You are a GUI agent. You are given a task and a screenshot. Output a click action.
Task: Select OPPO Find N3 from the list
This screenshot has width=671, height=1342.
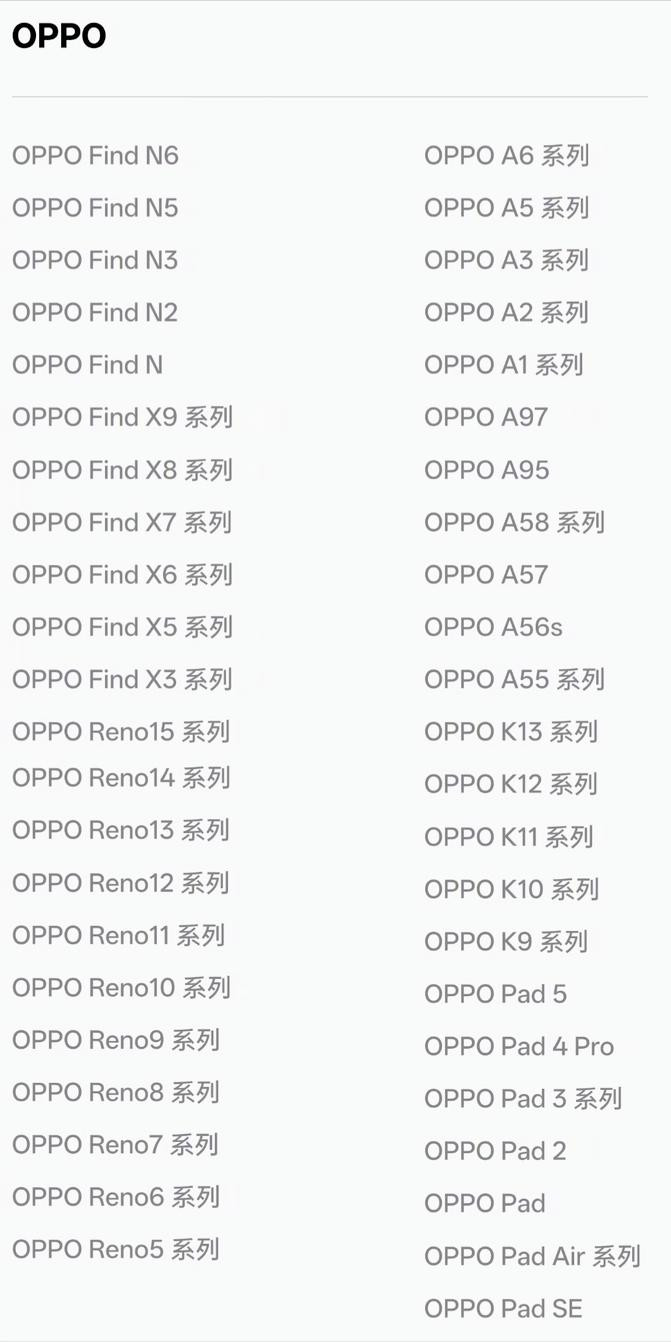(95, 261)
